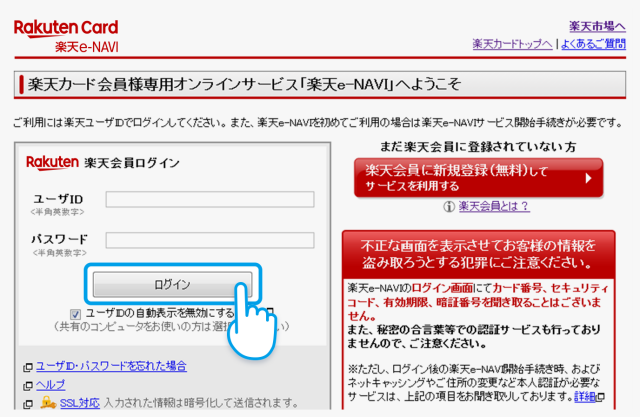Click the Rakuten logo in login panel

point(52,162)
